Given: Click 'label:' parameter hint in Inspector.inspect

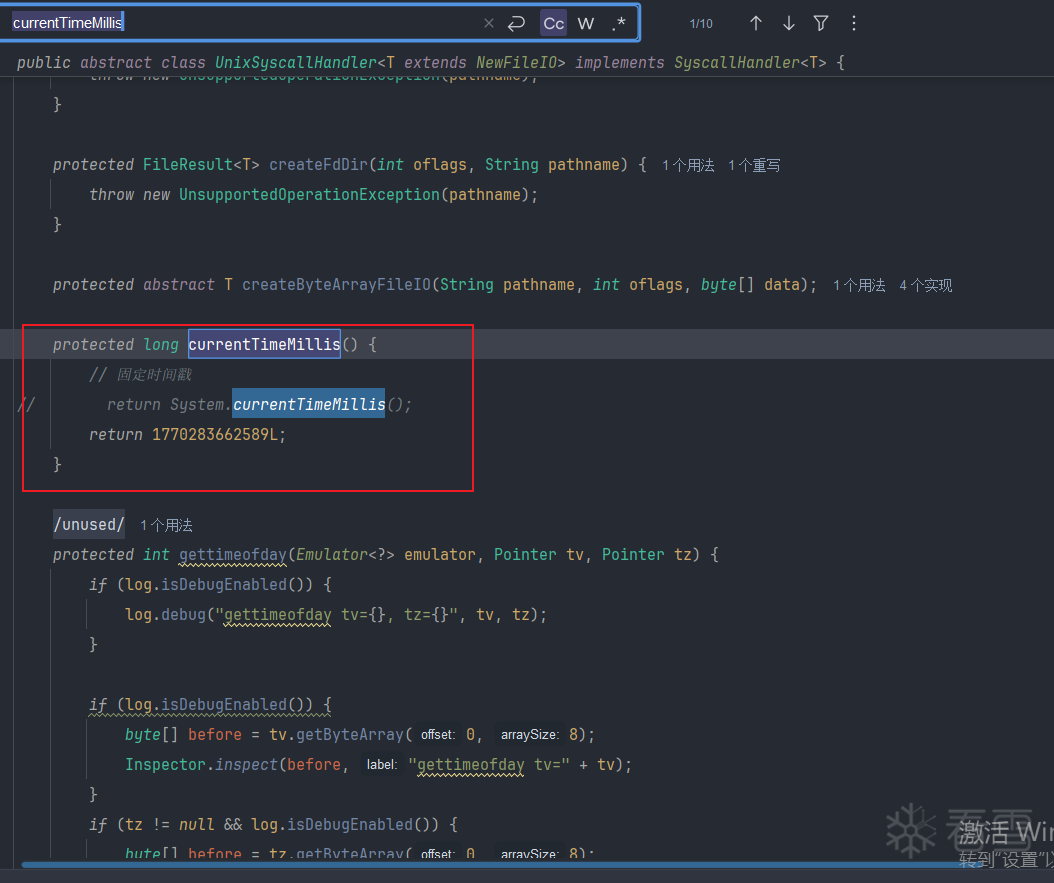Looking at the screenshot, I should pos(381,765).
